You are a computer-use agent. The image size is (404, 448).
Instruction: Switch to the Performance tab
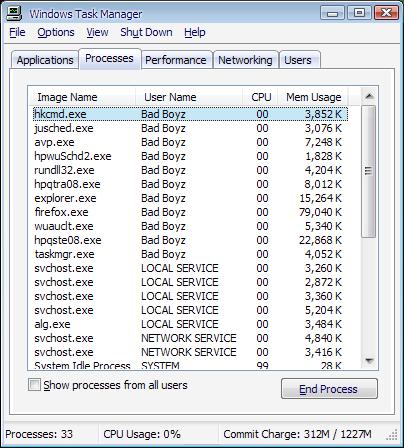176,60
